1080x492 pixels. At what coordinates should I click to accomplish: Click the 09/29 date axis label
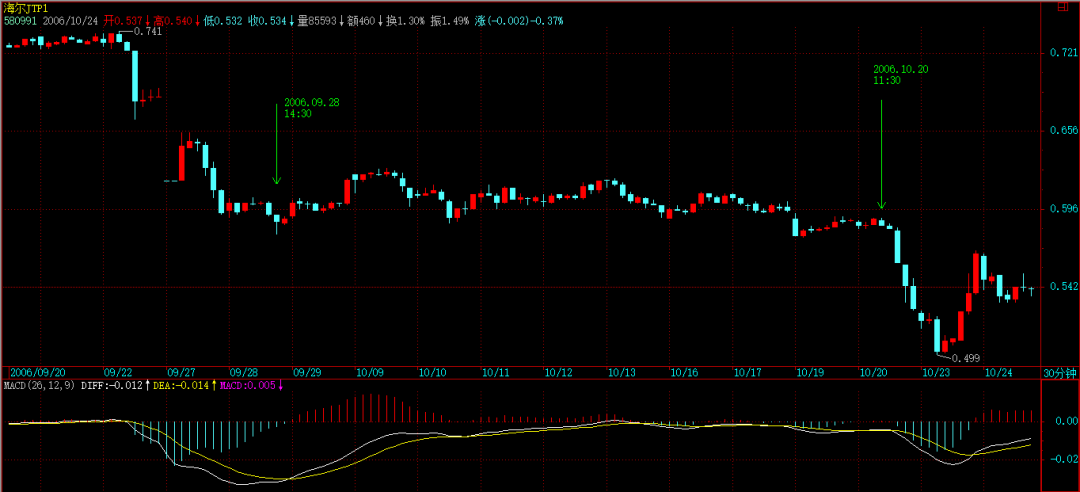(307, 373)
